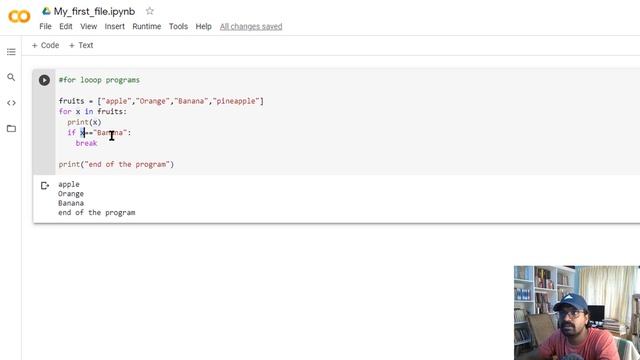Click the 'break' statement

[x=87, y=143]
